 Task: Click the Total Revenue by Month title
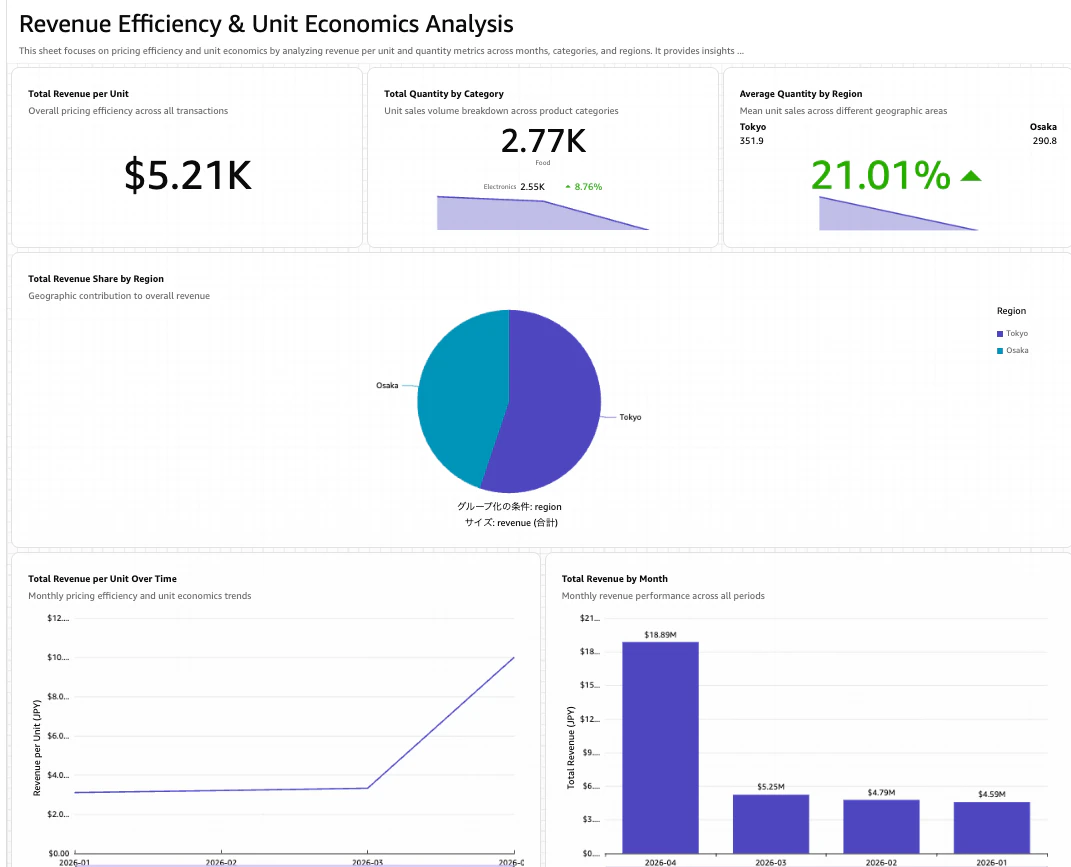click(x=615, y=579)
